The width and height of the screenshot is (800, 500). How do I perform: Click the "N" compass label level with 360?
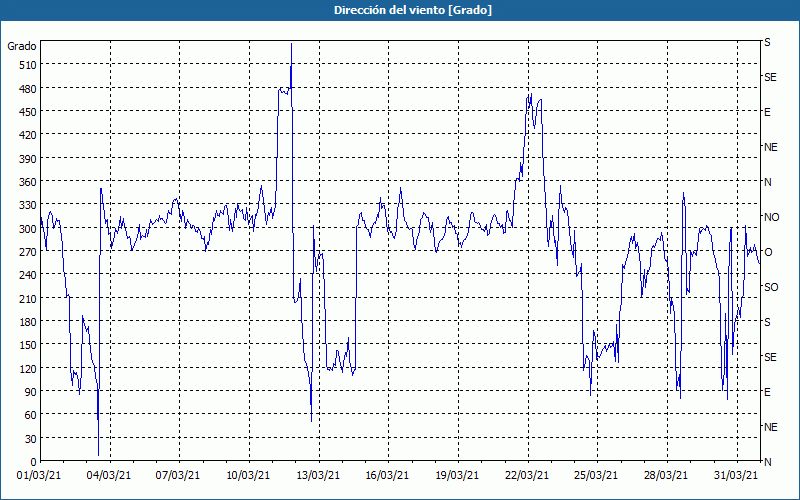768,182
